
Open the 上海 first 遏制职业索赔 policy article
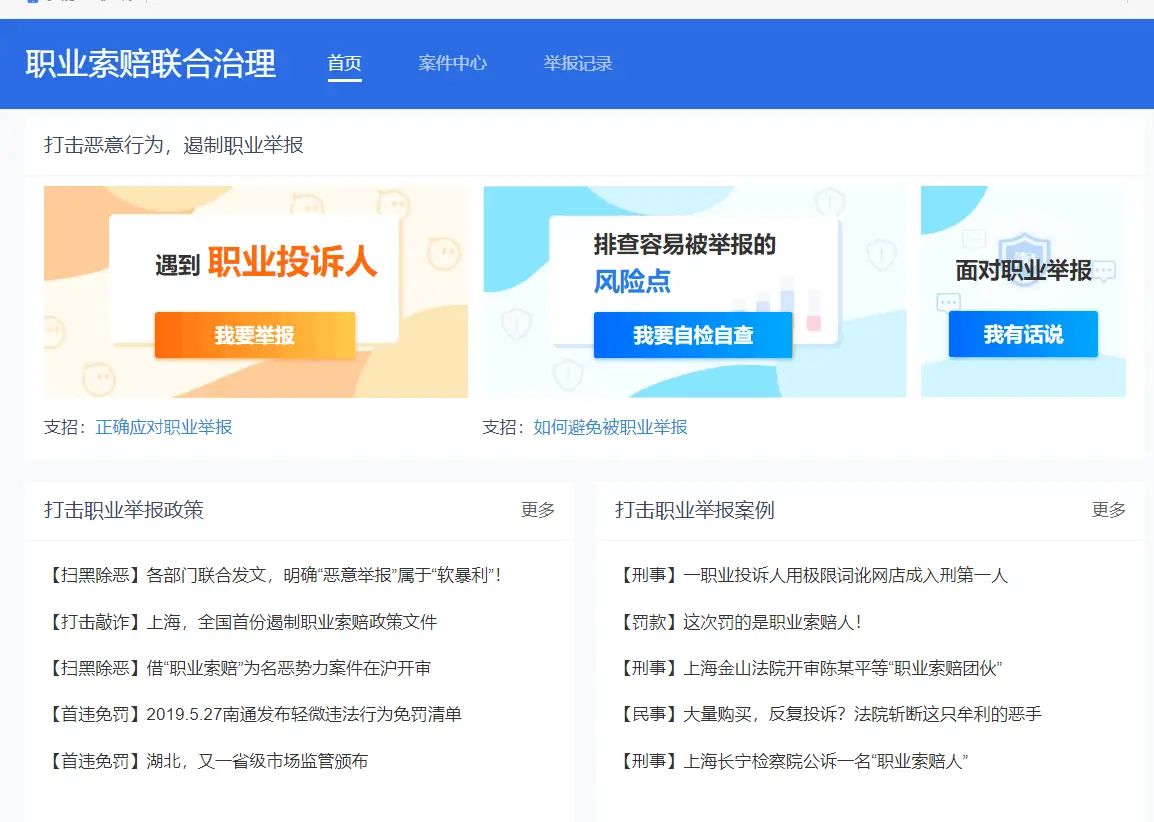[x=241, y=622]
